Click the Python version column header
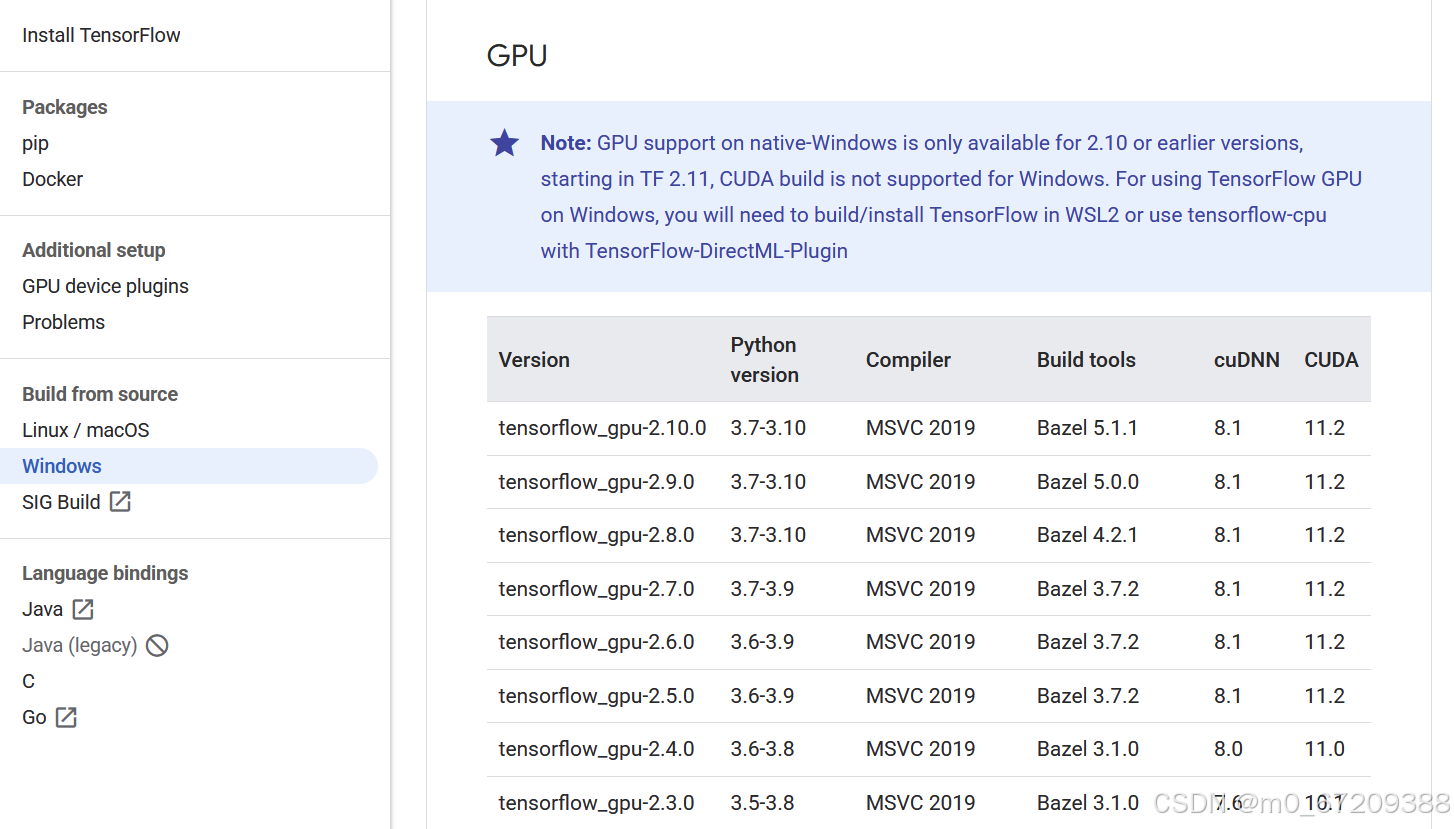The image size is (1454, 829). pos(765,360)
